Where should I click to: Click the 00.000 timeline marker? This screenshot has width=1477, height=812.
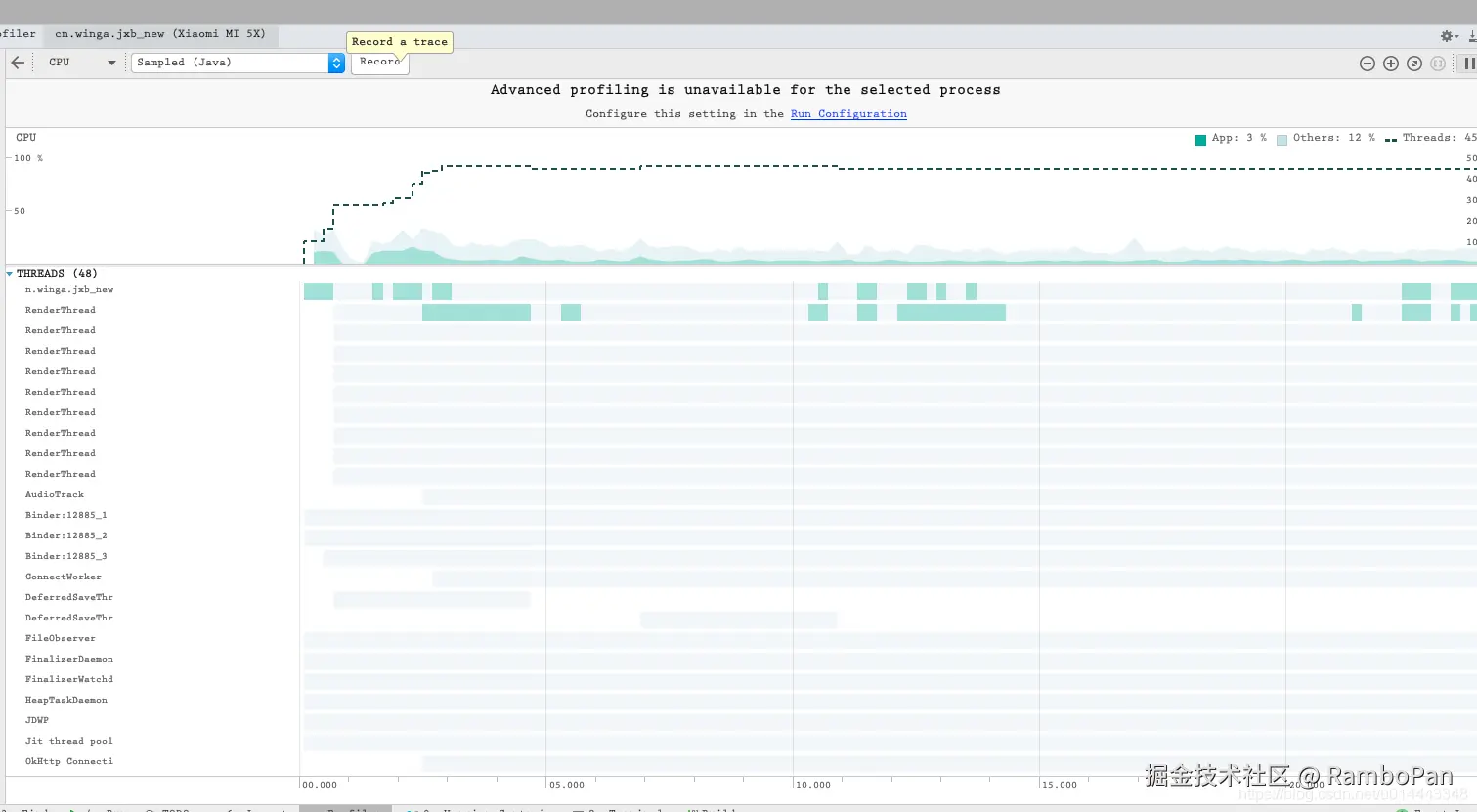(x=320, y=785)
